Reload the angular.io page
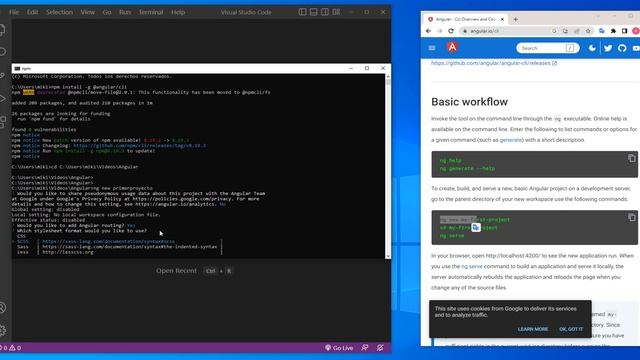This screenshot has width=640, height=360. pyautogui.click(x=451, y=31)
